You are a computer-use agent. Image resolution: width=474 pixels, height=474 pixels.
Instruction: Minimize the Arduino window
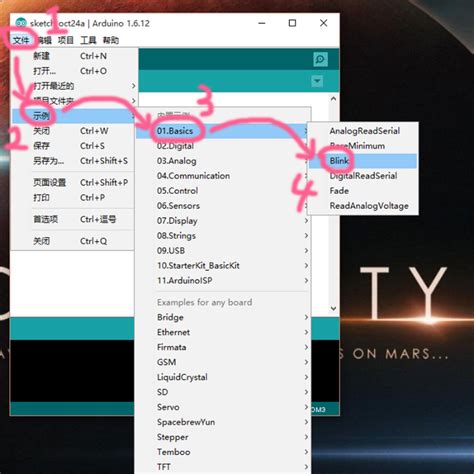pos(262,23)
